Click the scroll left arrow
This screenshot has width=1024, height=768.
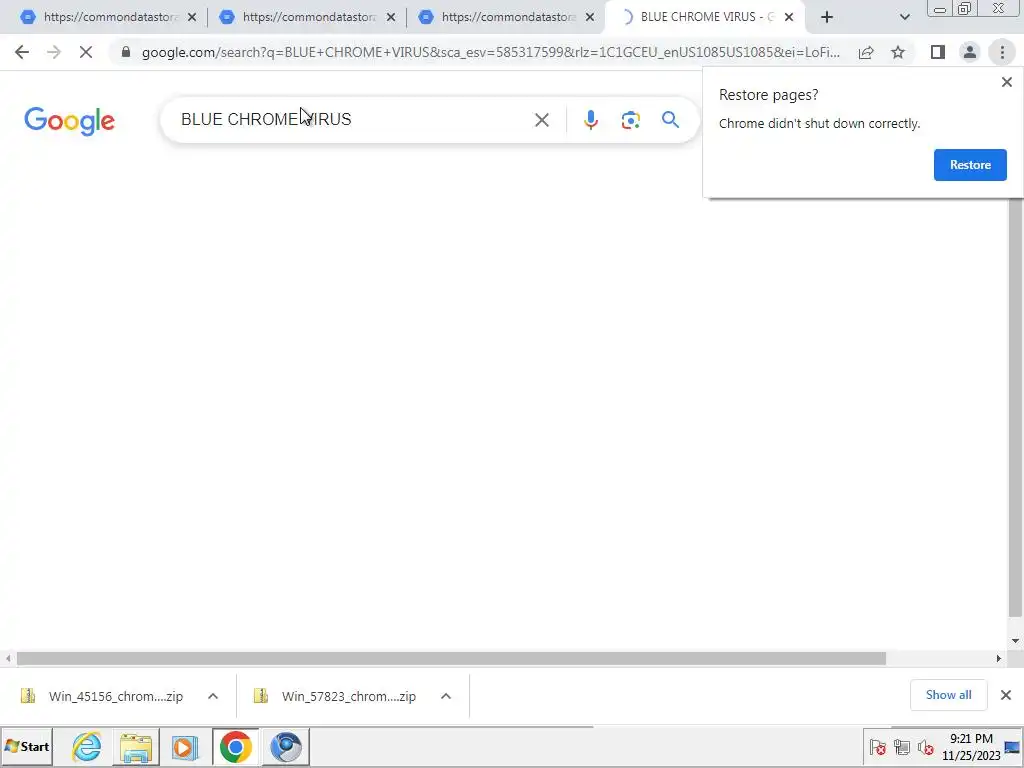8,658
